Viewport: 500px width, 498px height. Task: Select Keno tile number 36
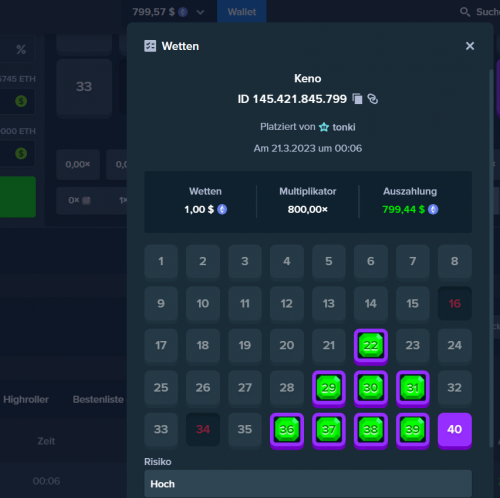287,430
